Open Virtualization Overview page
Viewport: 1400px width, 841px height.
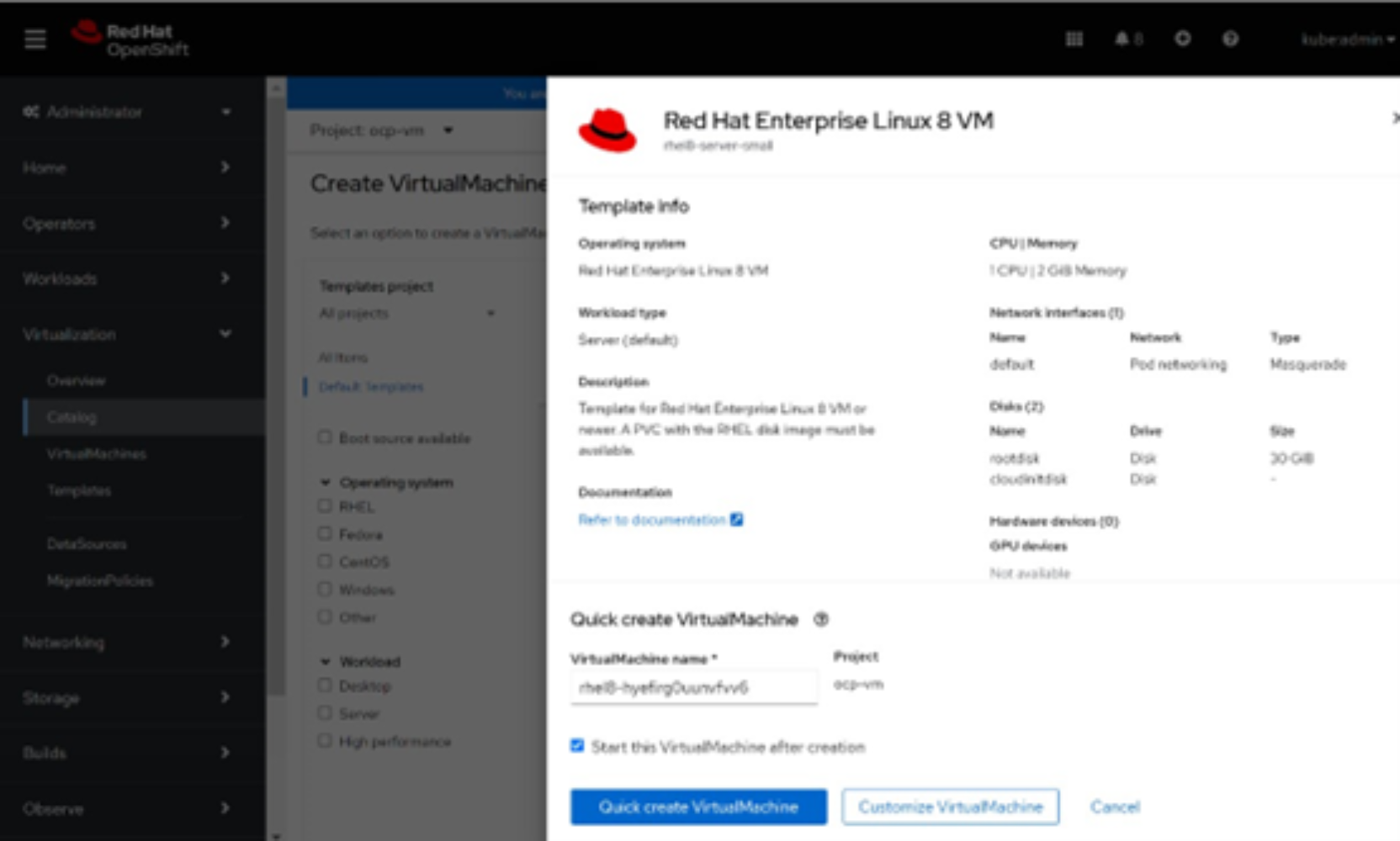point(76,381)
